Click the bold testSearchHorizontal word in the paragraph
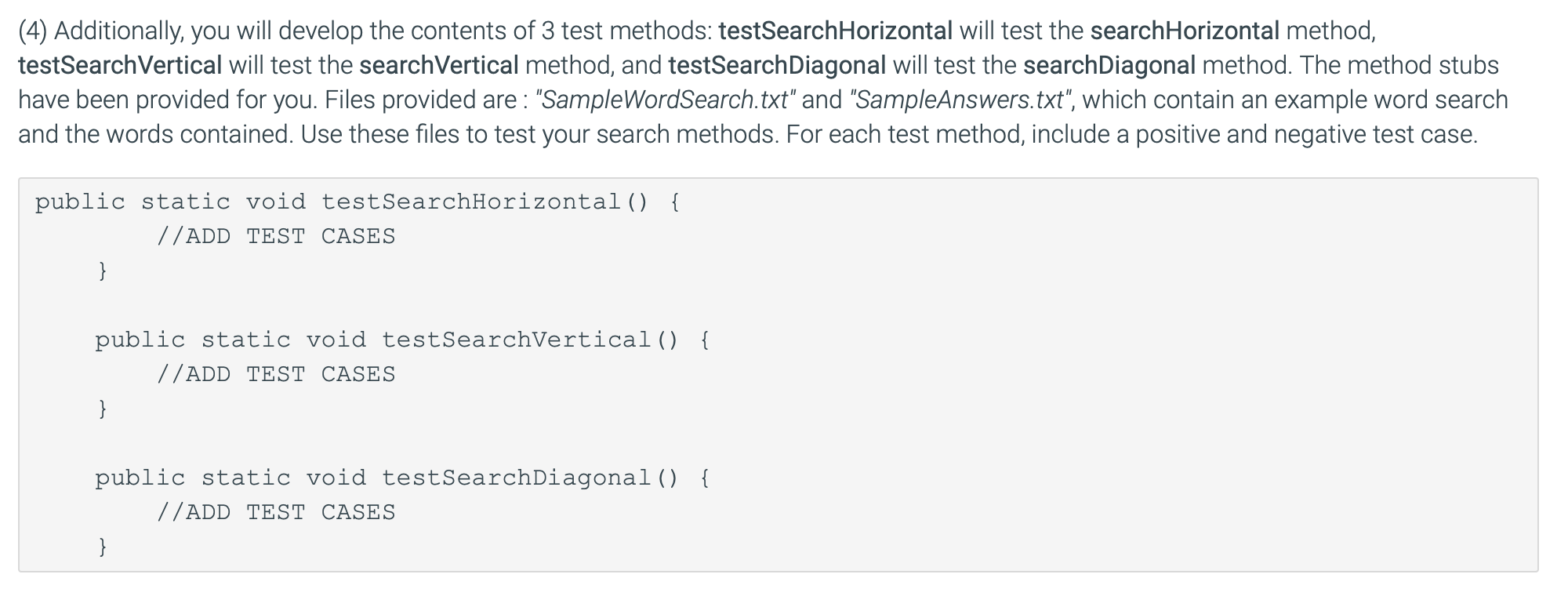Viewport: 1568px width, 596px height. click(835, 31)
